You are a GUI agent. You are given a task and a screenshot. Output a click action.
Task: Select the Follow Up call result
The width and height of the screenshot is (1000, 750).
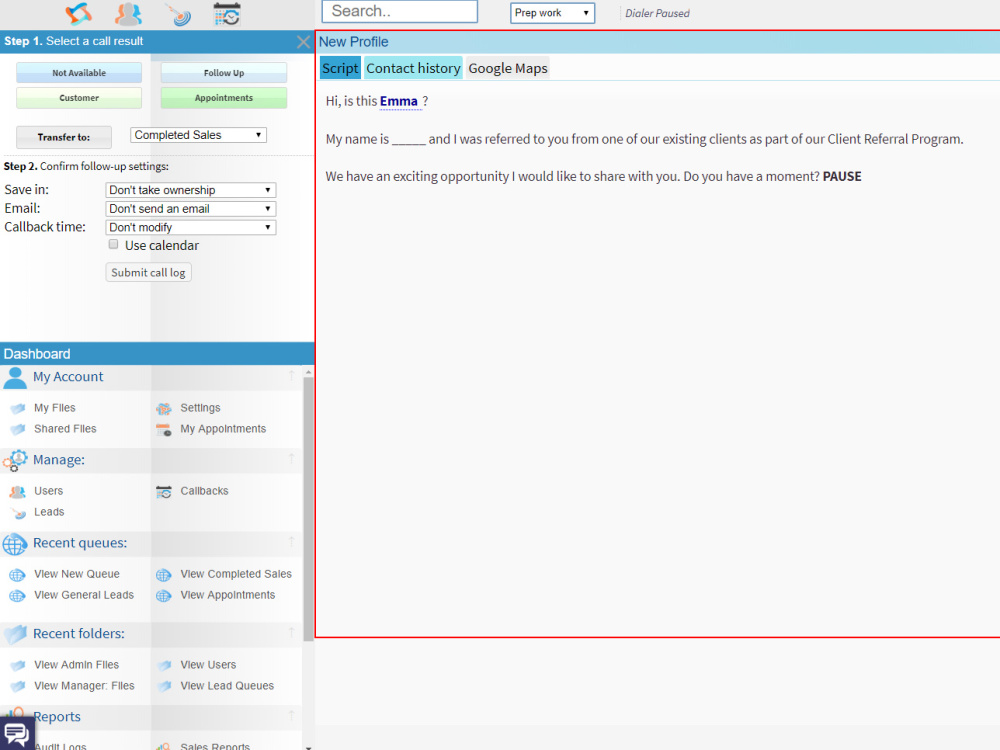click(224, 73)
